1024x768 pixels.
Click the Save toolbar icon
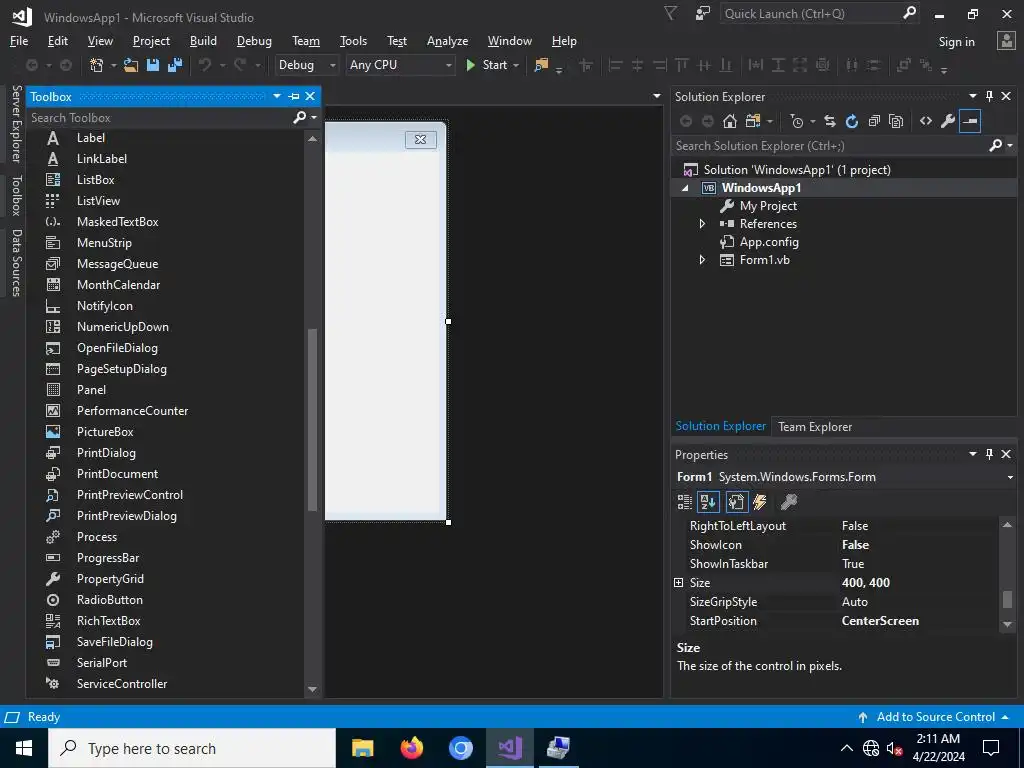click(153, 65)
